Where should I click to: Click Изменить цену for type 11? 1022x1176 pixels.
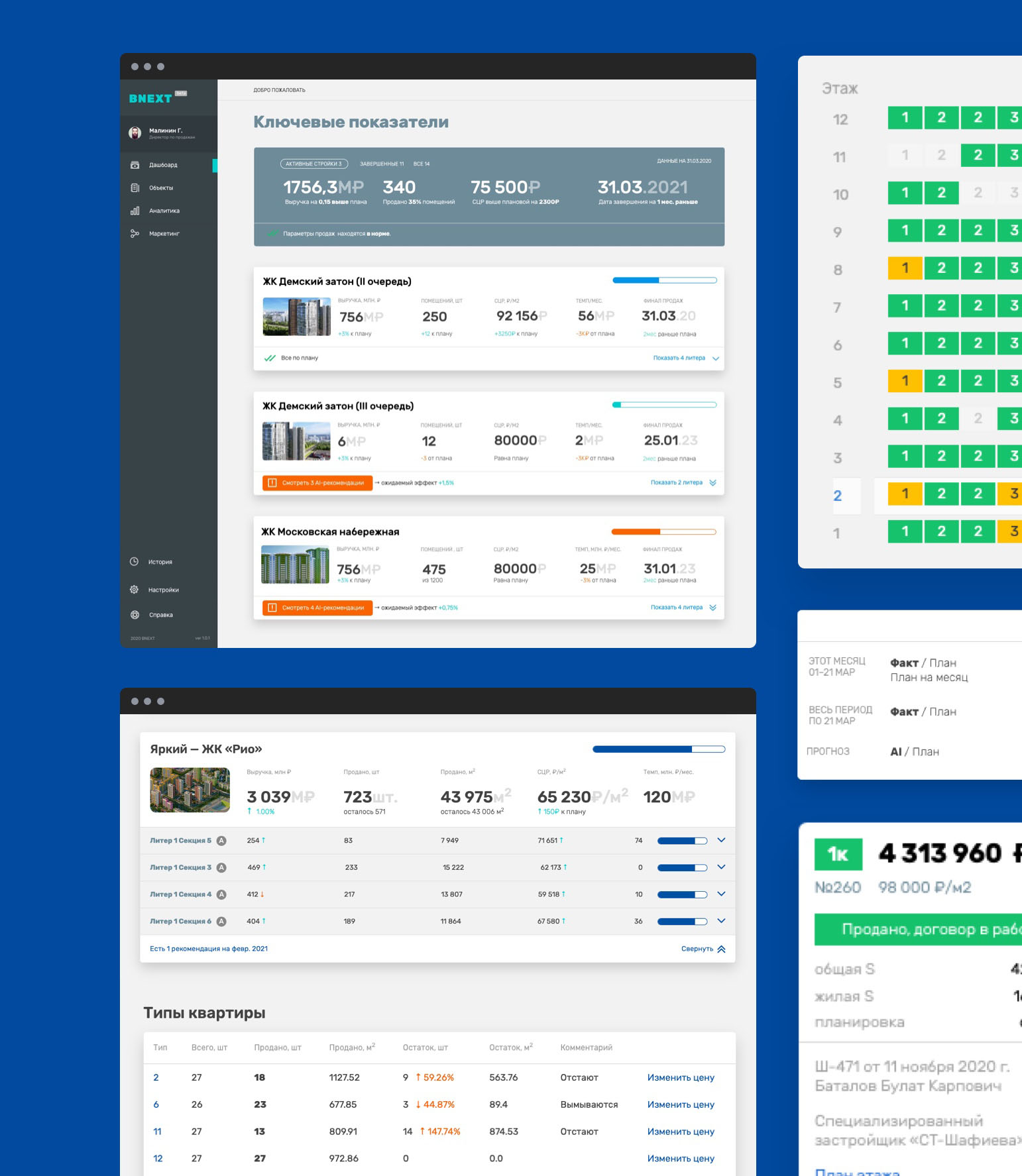pos(681,1132)
